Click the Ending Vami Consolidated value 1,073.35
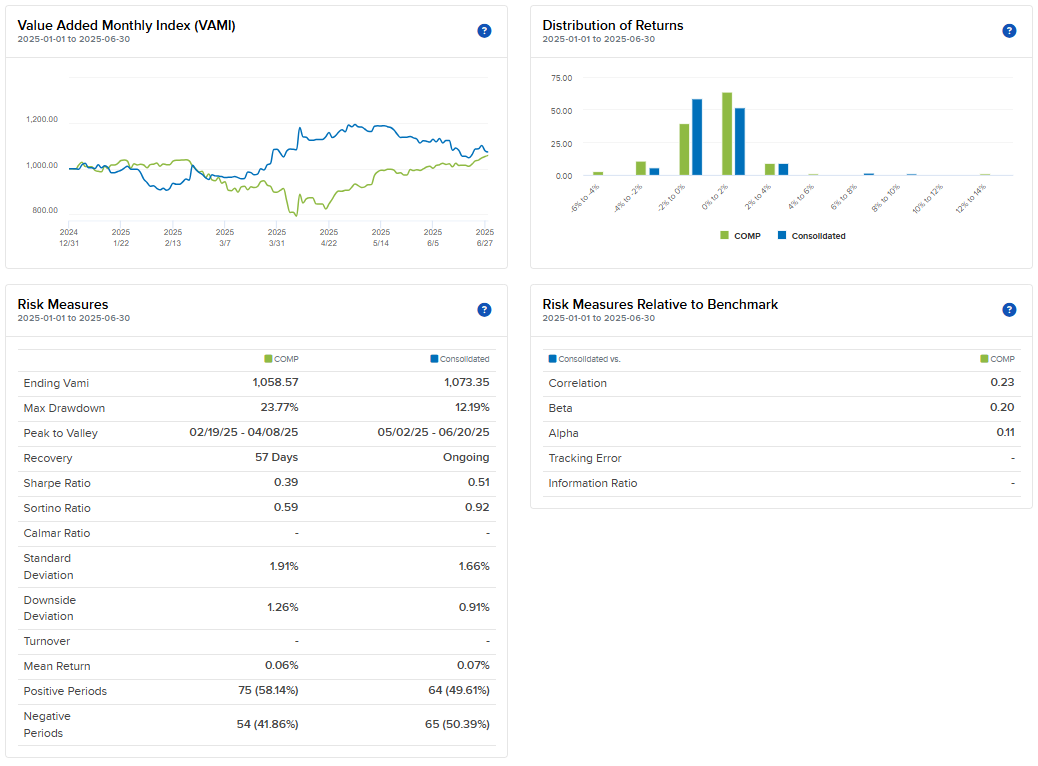The height and width of the screenshot is (766, 1038). pos(467,383)
